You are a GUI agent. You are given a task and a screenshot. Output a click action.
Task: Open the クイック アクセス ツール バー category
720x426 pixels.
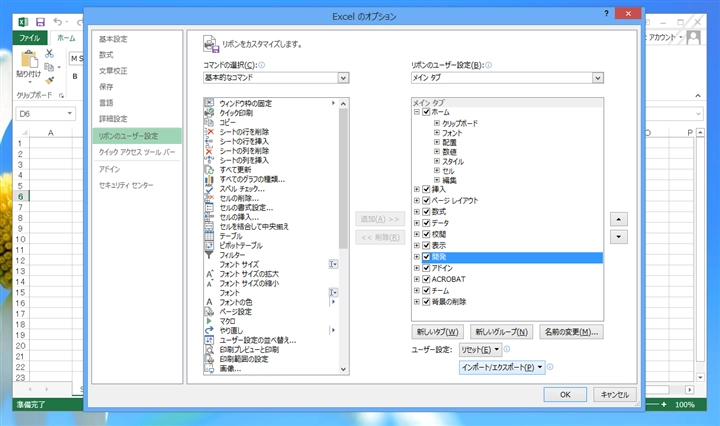click(x=137, y=152)
